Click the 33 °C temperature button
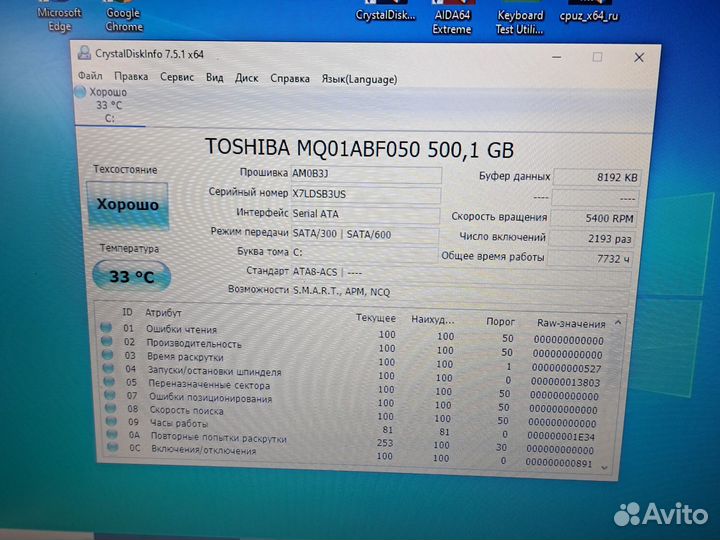The height and width of the screenshot is (540, 720). [x=131, y=276]
